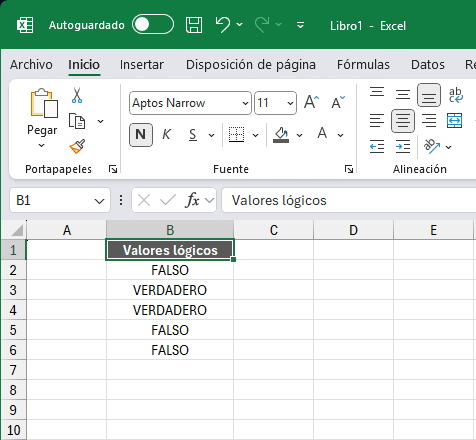Open Portapapeles dialog launcher
Image resolution: width=476 pixels, height=440 pixels.
113,169
